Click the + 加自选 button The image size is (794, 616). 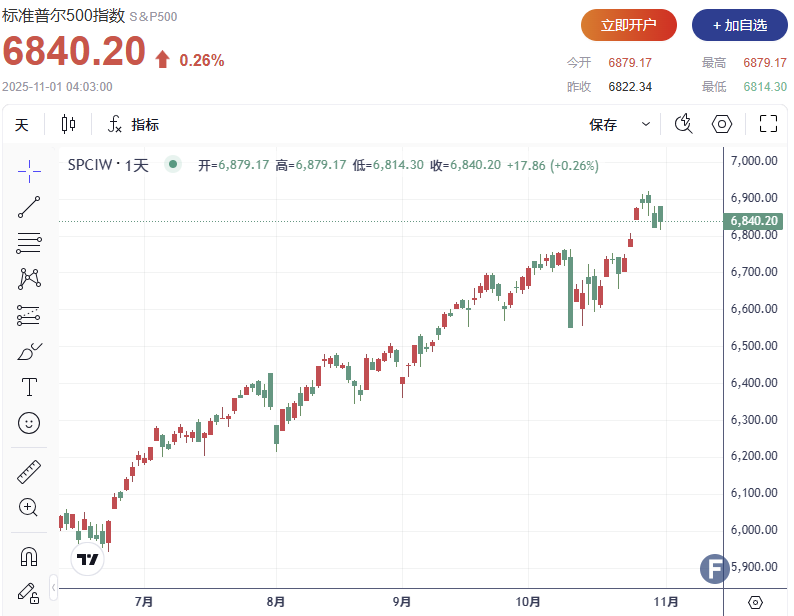[x=739, y=25]
